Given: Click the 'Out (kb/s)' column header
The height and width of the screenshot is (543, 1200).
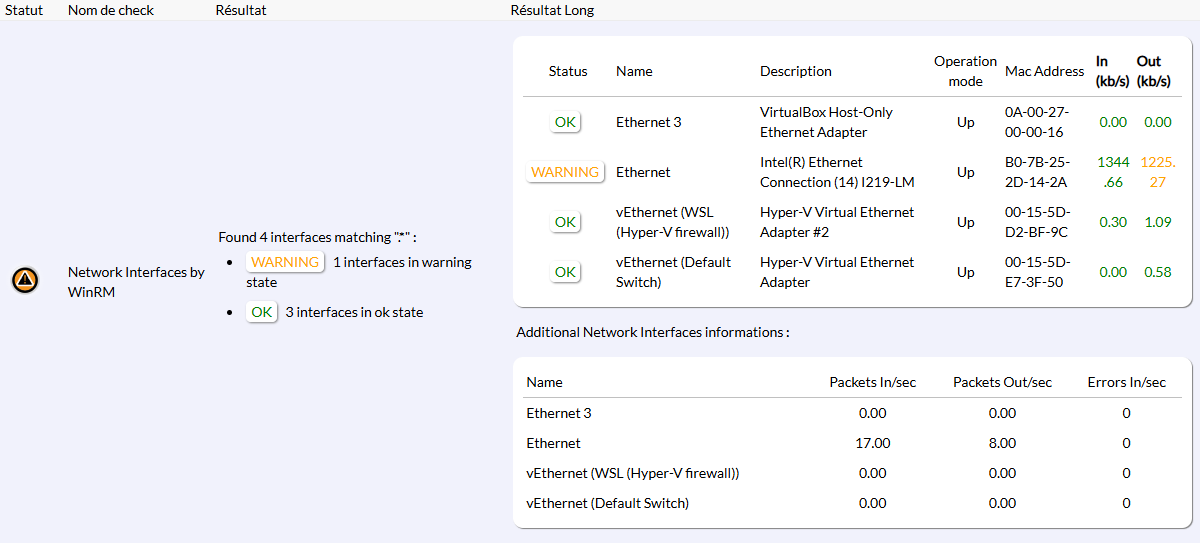Looking at the screenshot, I should pos(1155,71).
